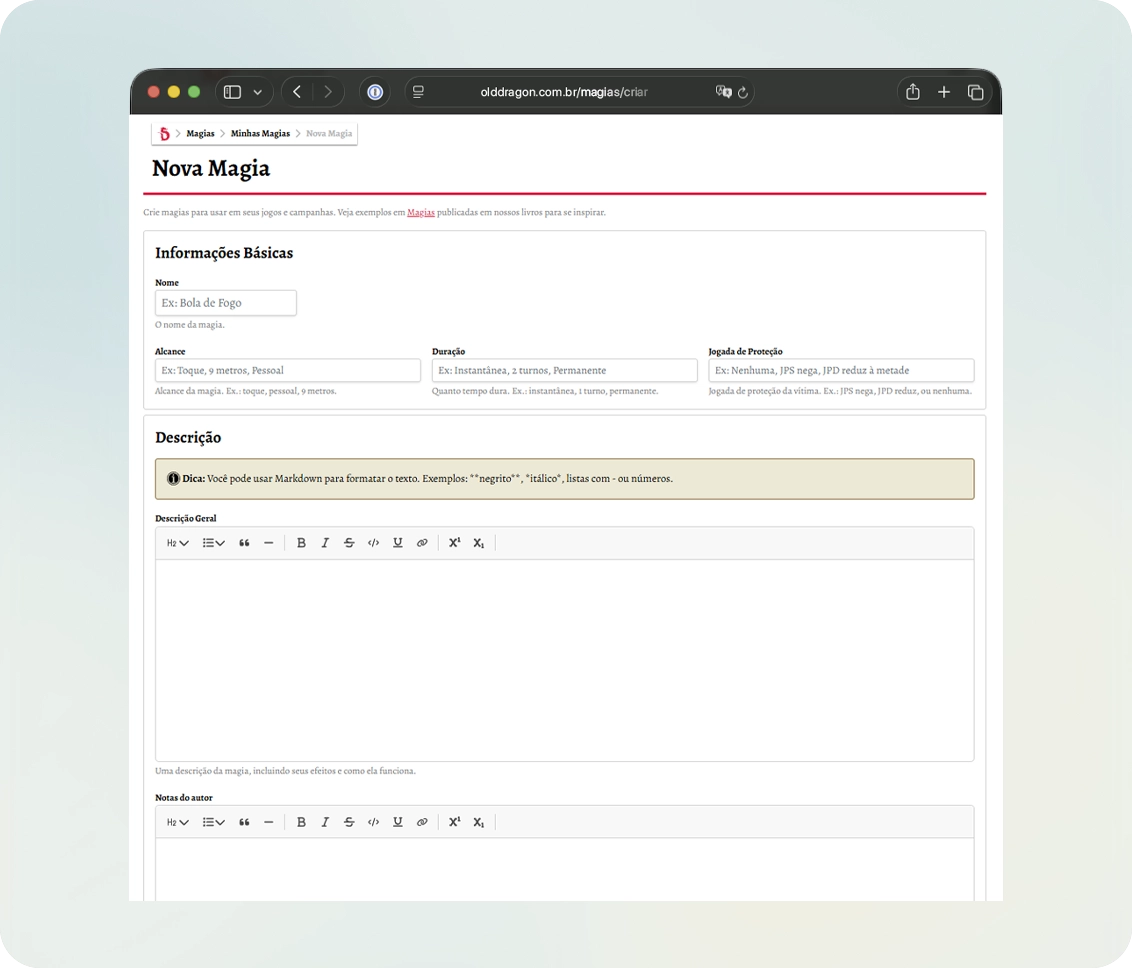Viewport: 1132px width, 968px height.
Task: Focus the Duração text field
Action: click(x=565, y=370)
